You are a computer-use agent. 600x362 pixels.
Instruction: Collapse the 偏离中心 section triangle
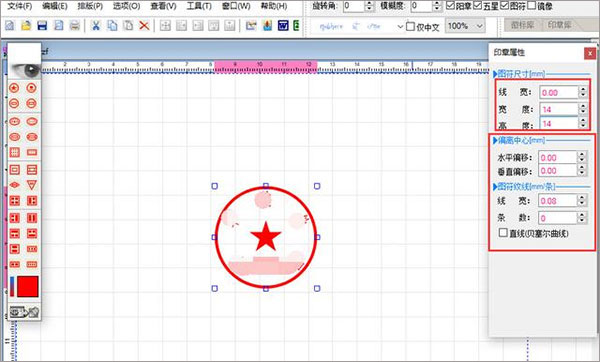[495, 140]
